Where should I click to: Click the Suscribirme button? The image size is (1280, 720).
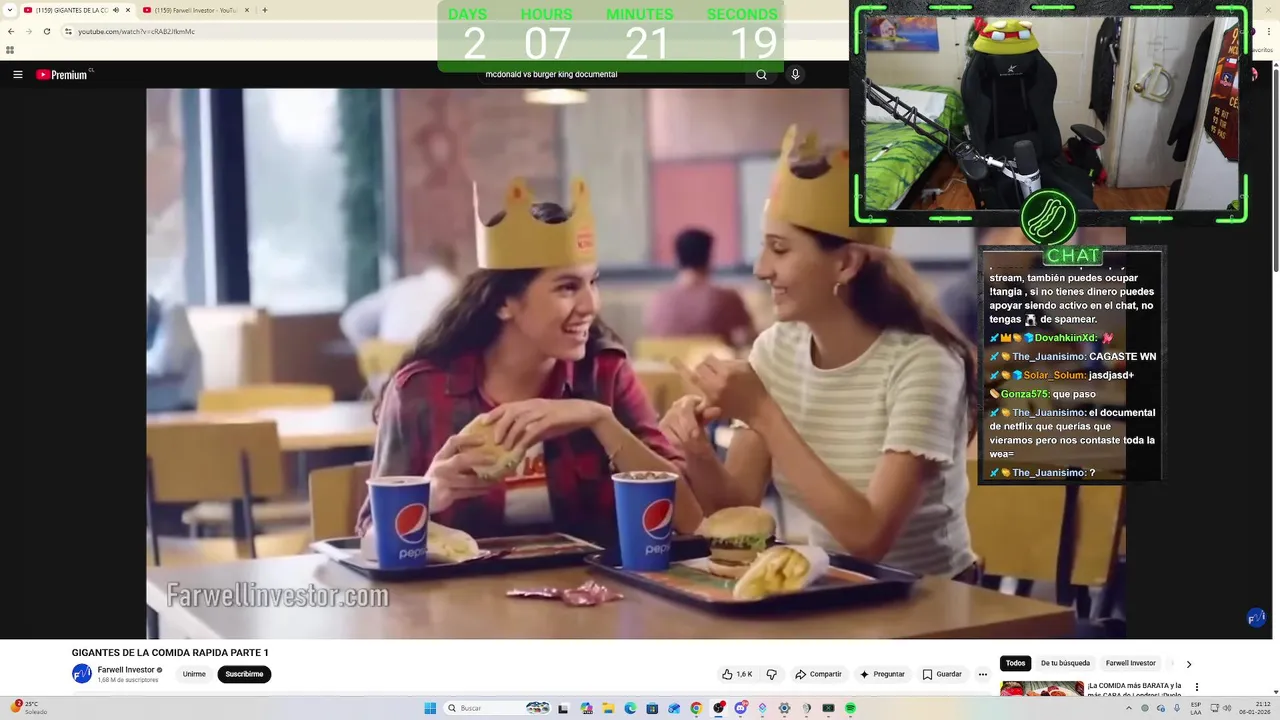(244, 674)
